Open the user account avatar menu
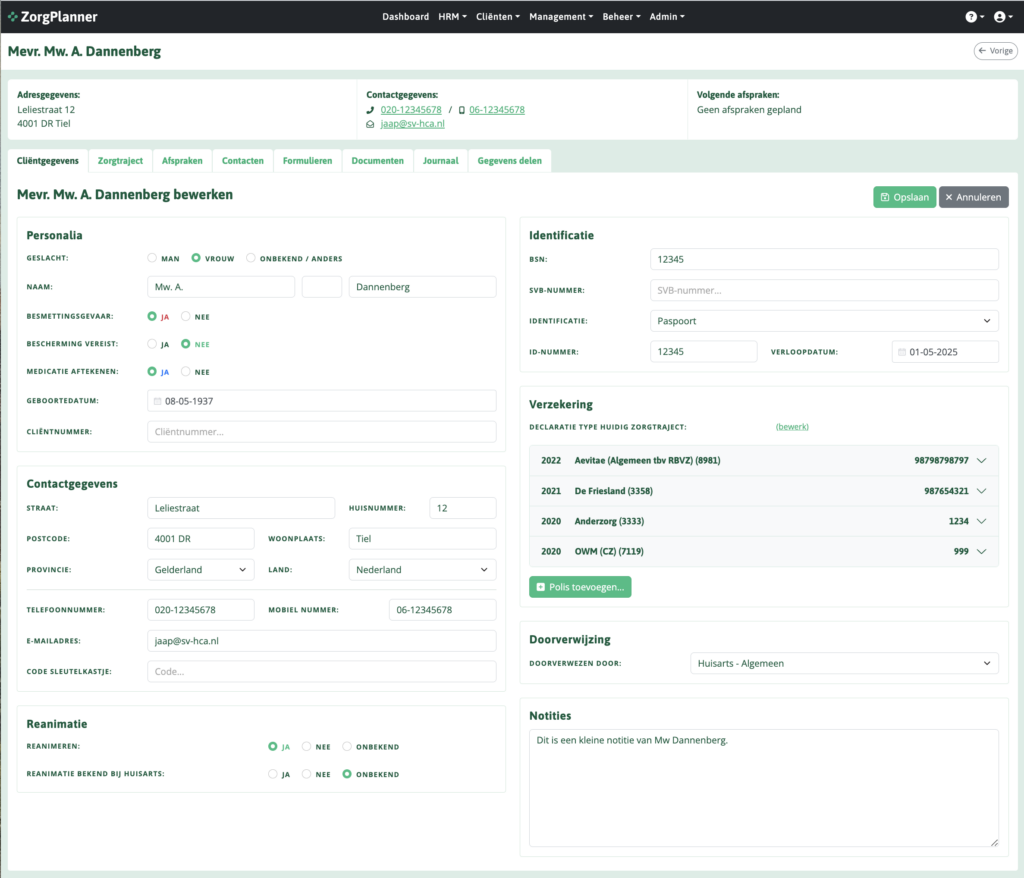This screenshot has height=878, width=1024. click(x=1001, y=17)
